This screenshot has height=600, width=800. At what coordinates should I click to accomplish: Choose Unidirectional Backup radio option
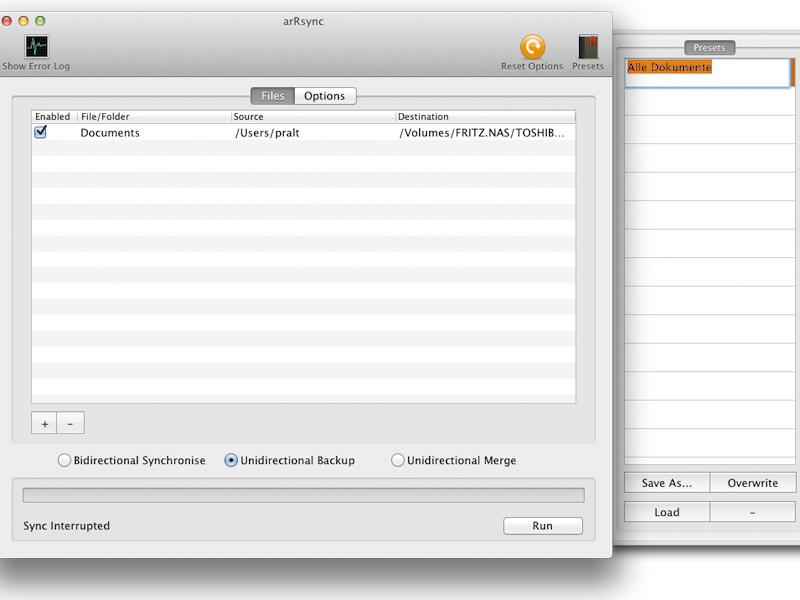[231, 460]
